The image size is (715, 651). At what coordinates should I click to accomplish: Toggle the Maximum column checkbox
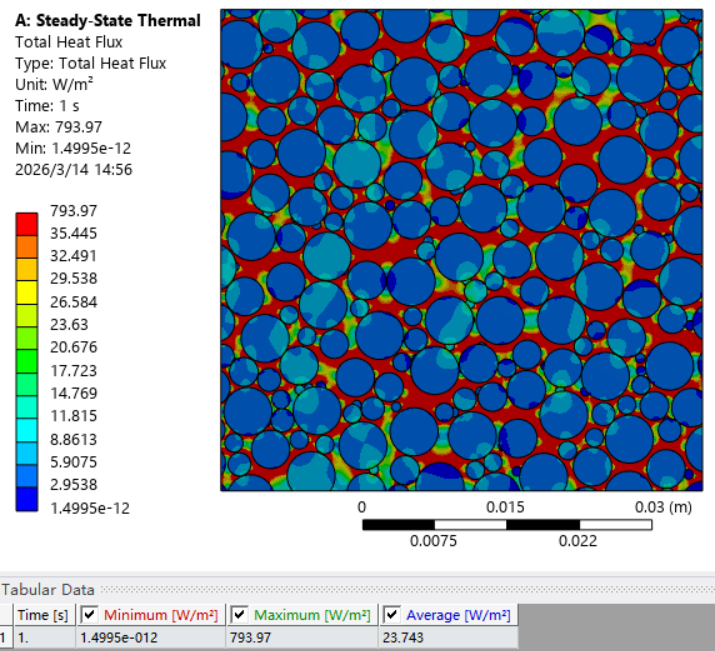coord(239,615)
